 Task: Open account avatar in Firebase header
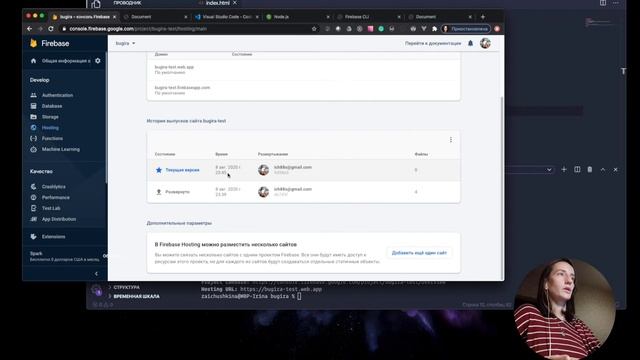(485, 43)
